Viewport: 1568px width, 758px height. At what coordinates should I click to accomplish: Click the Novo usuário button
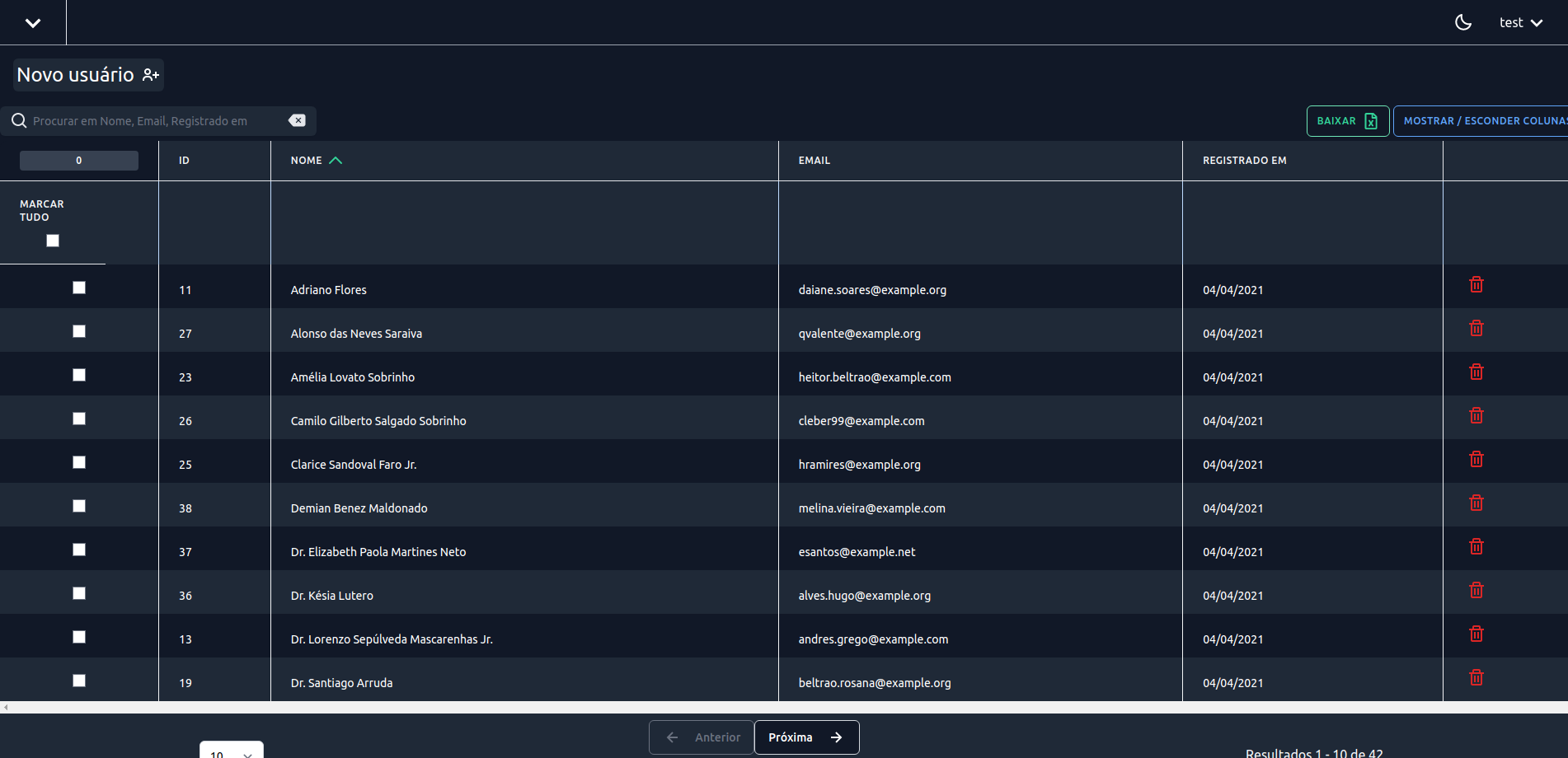click(x=88, y=75)
